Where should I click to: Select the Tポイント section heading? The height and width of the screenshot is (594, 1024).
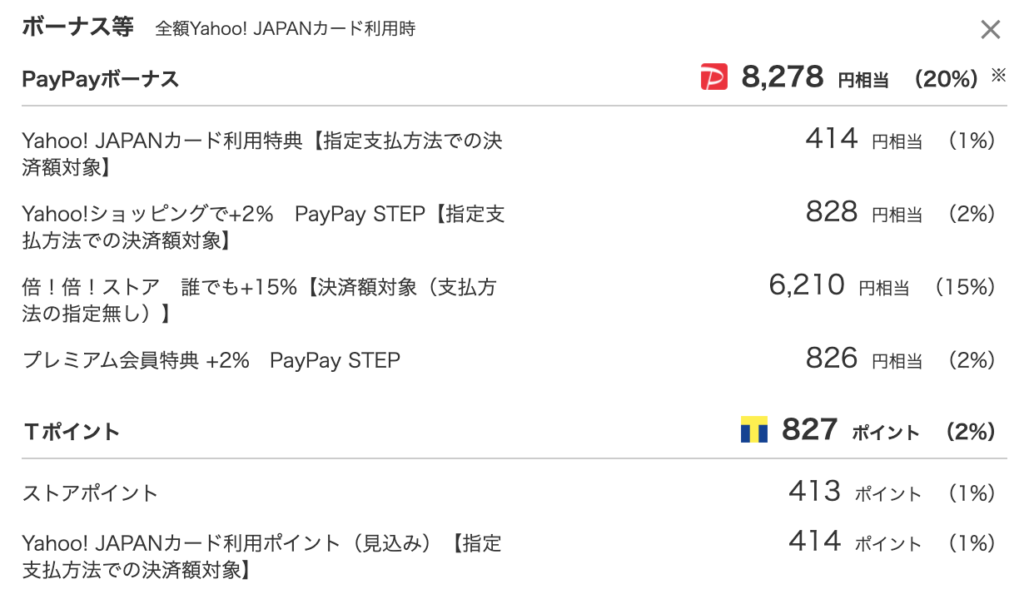click(x=71, y=431)
